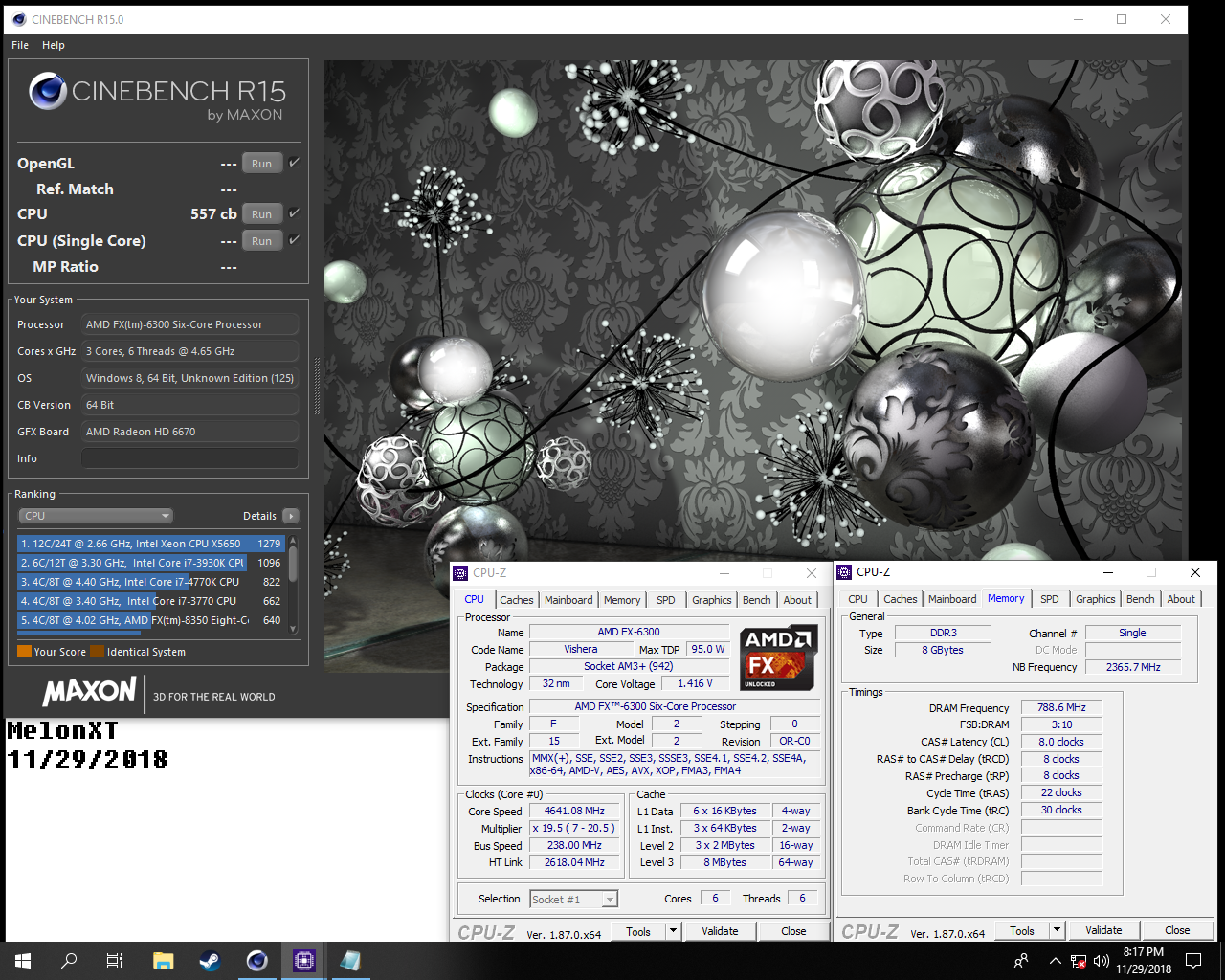Switch to Graphics tab in left CPU-Z
Screen dimensions: 1225x980
point(712,600)
